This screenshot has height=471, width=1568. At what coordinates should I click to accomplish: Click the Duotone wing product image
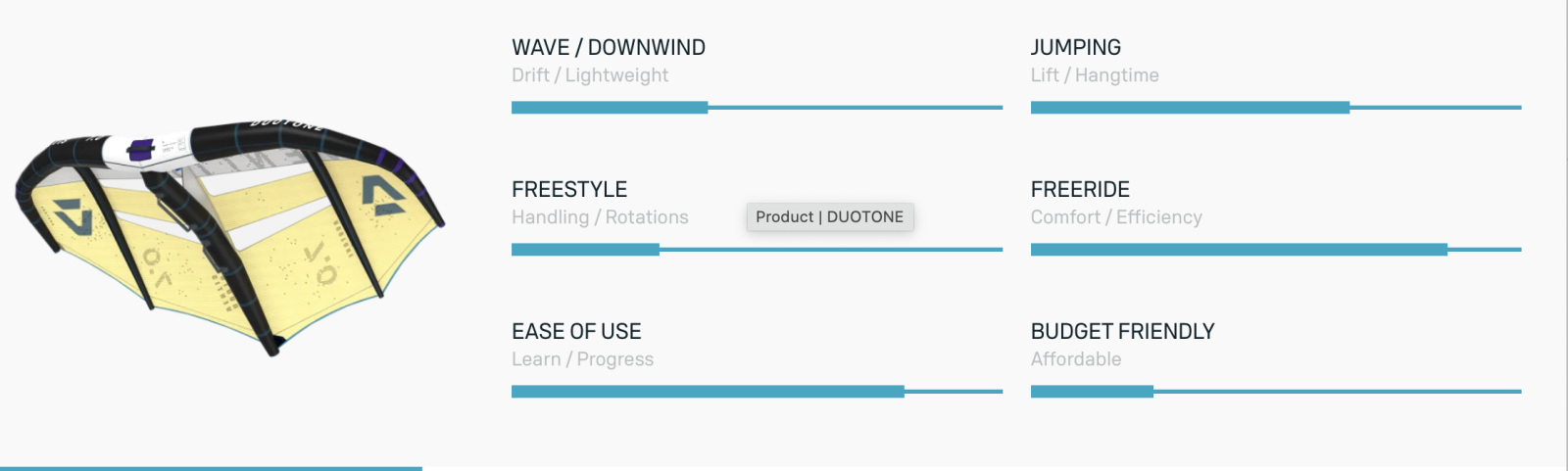tap(230, 237)
